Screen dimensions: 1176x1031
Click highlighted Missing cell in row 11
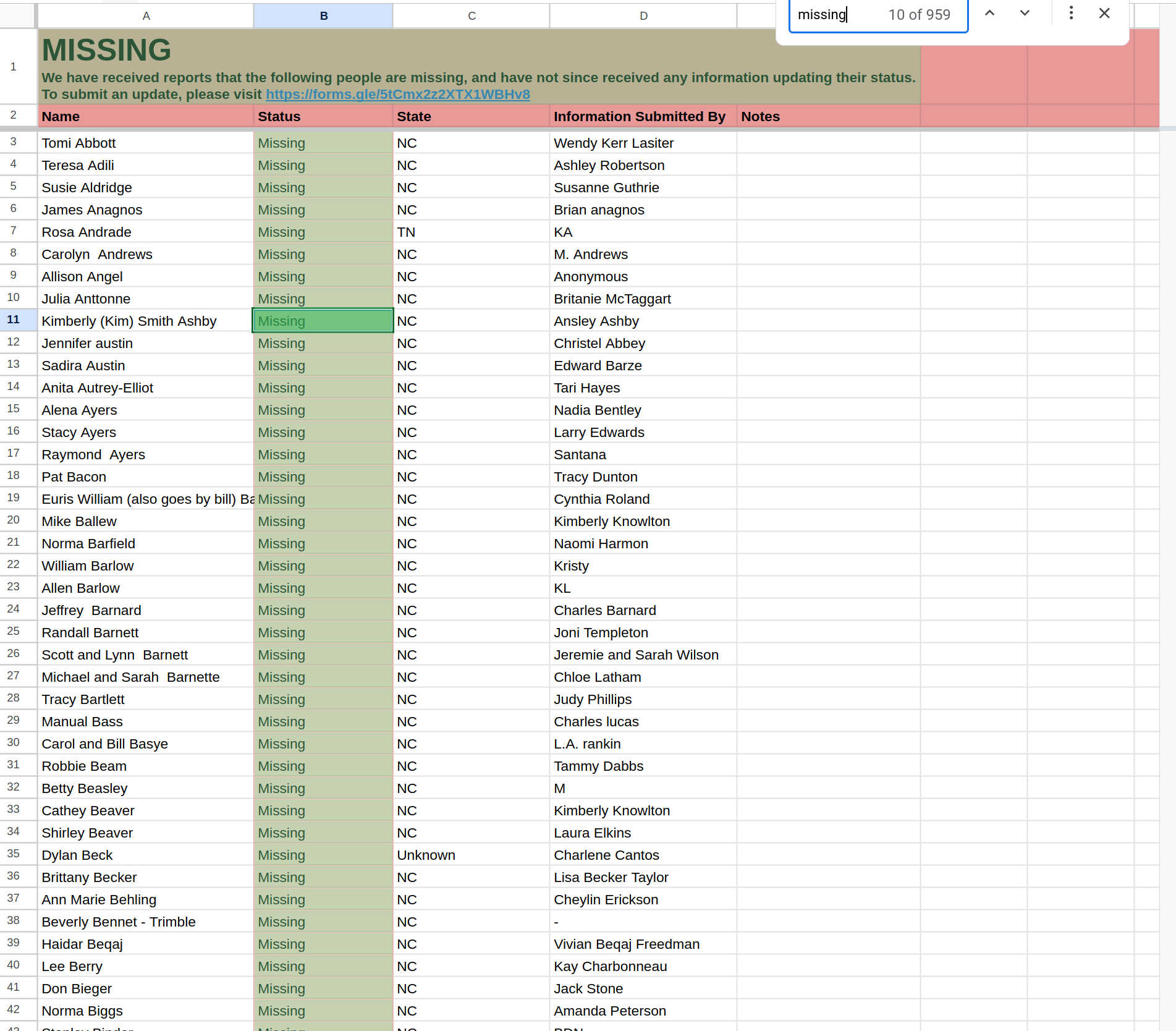tap(323, 321)
